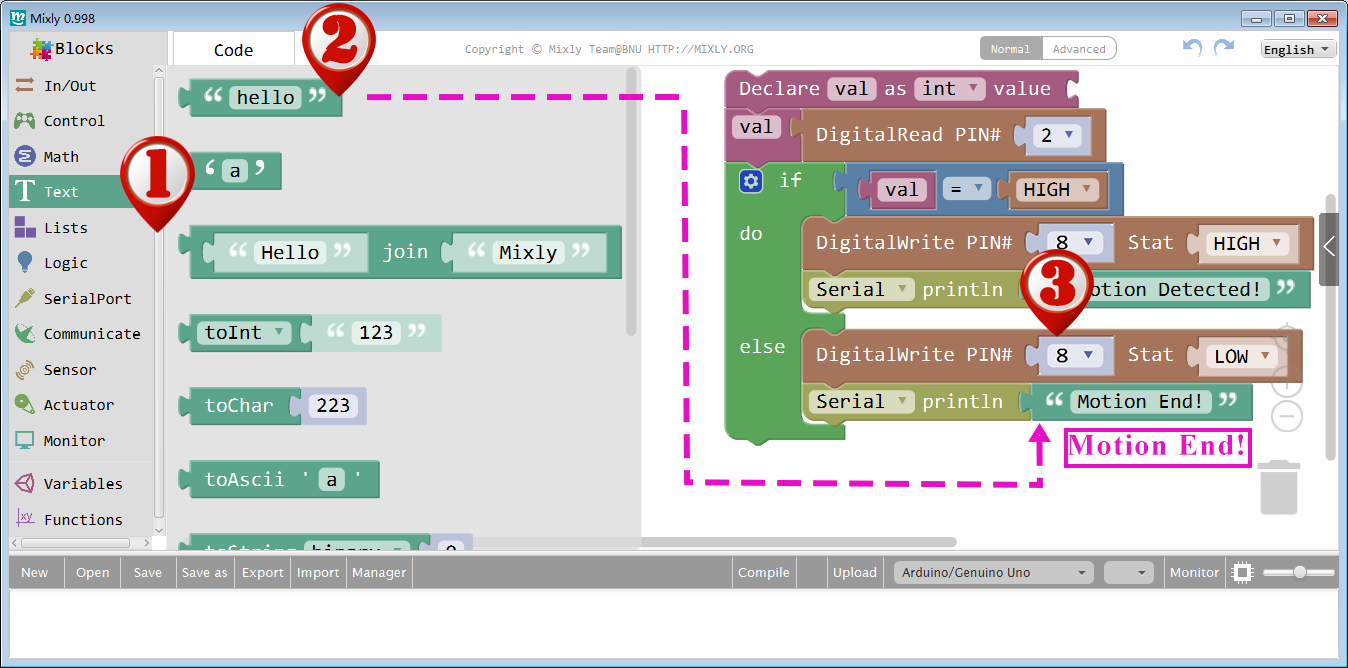Open the Stat HIGH dropdown in DigitalWrite

1245,243
